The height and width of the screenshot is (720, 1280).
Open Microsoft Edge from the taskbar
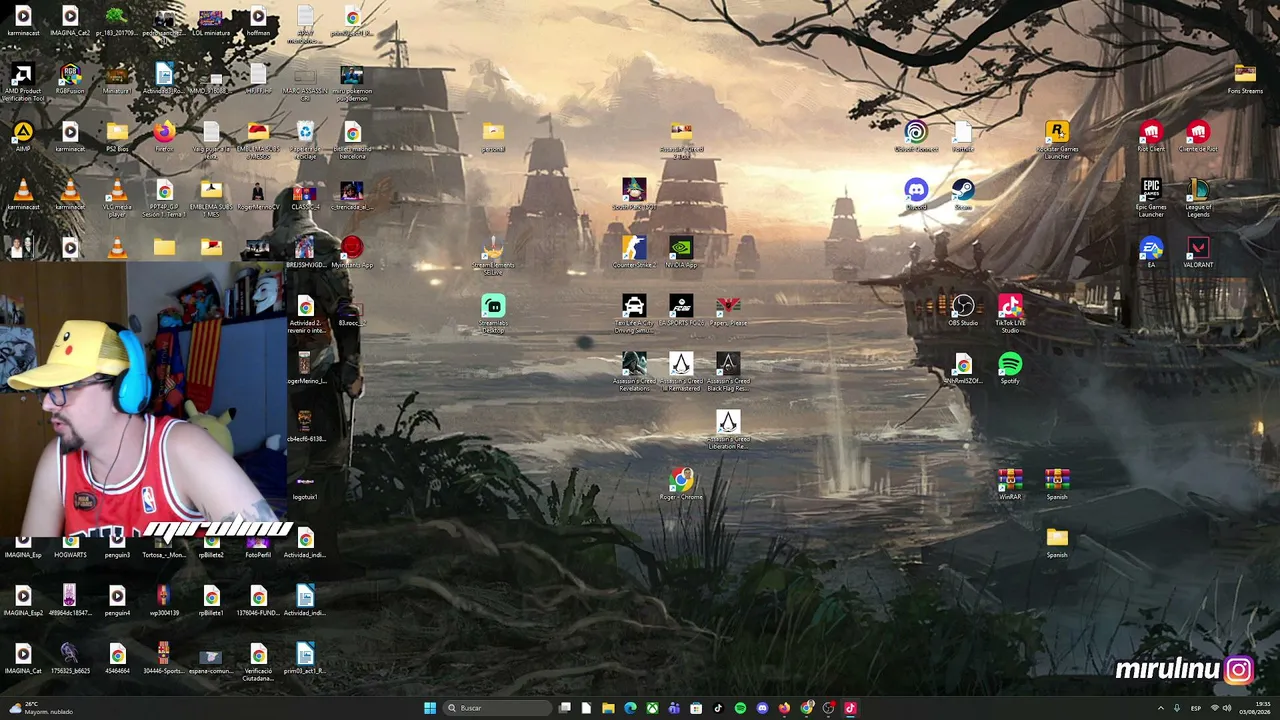(x=630, y=708)
